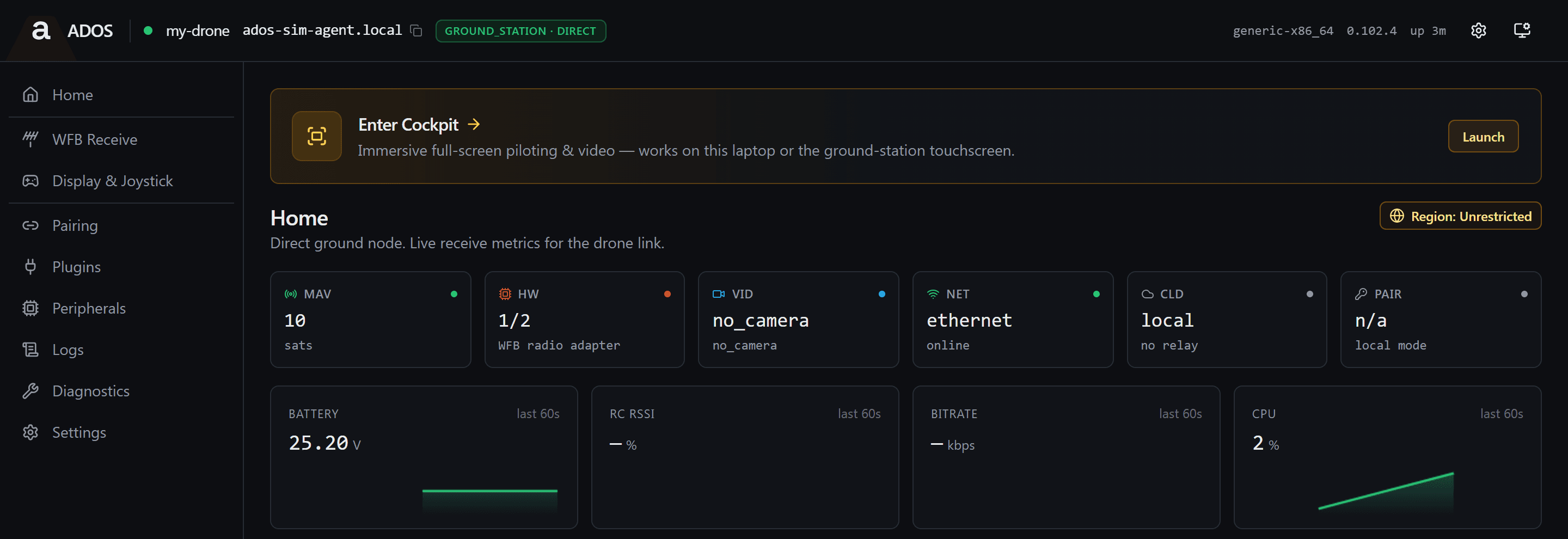The image size is (1568, 539).
Task: Launch the cockpit with Launch button
Action: click(x=1483, y=136)
